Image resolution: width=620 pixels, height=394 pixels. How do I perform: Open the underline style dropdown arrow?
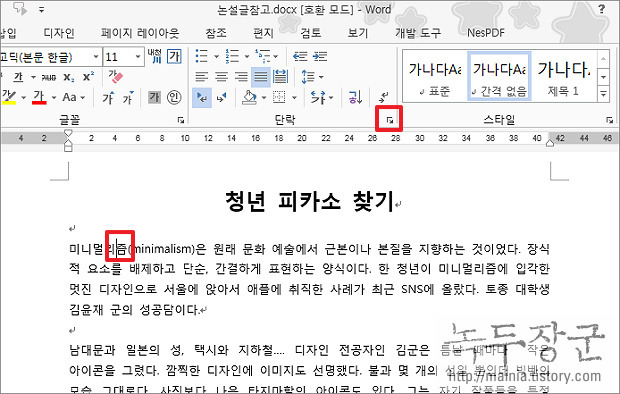tap(33, 77)
